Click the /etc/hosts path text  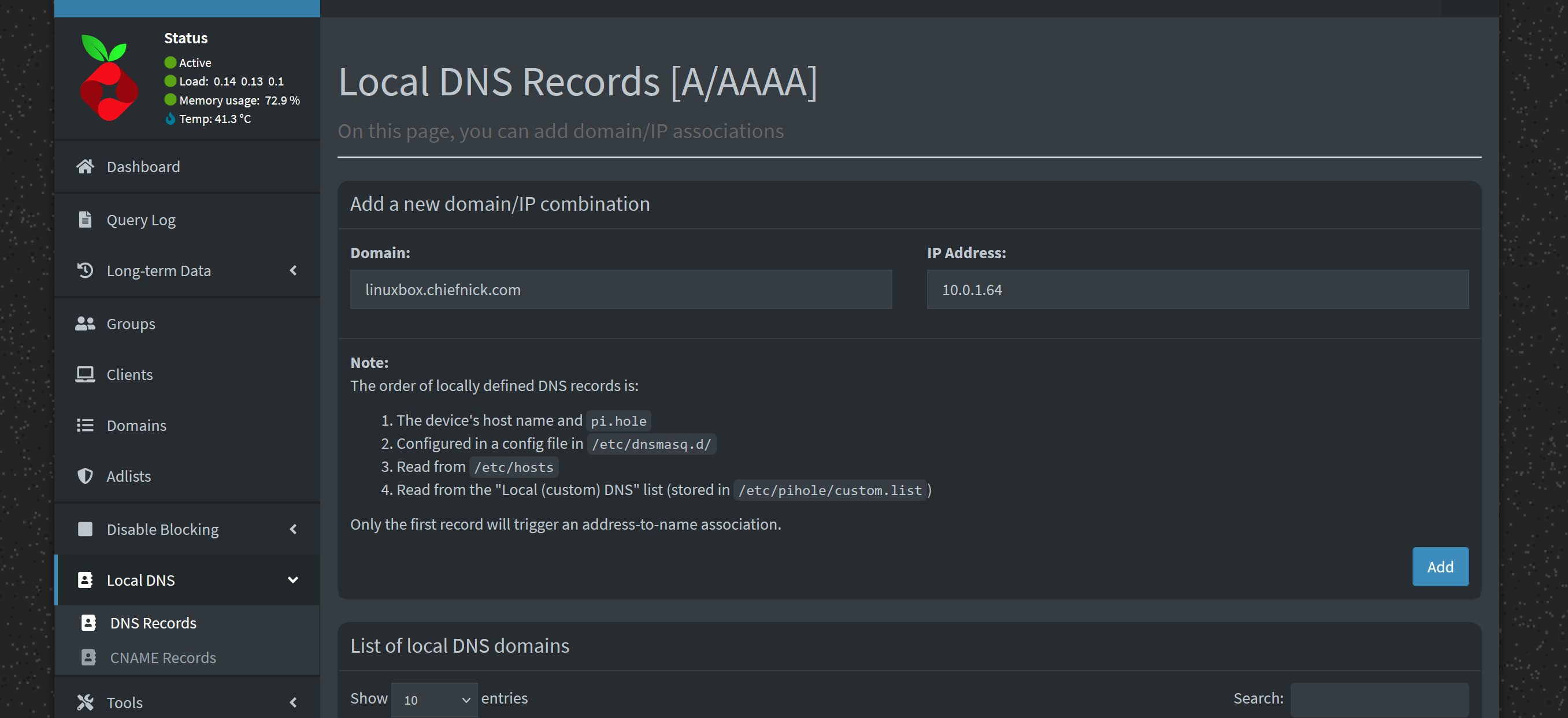[x=514, y=467]
